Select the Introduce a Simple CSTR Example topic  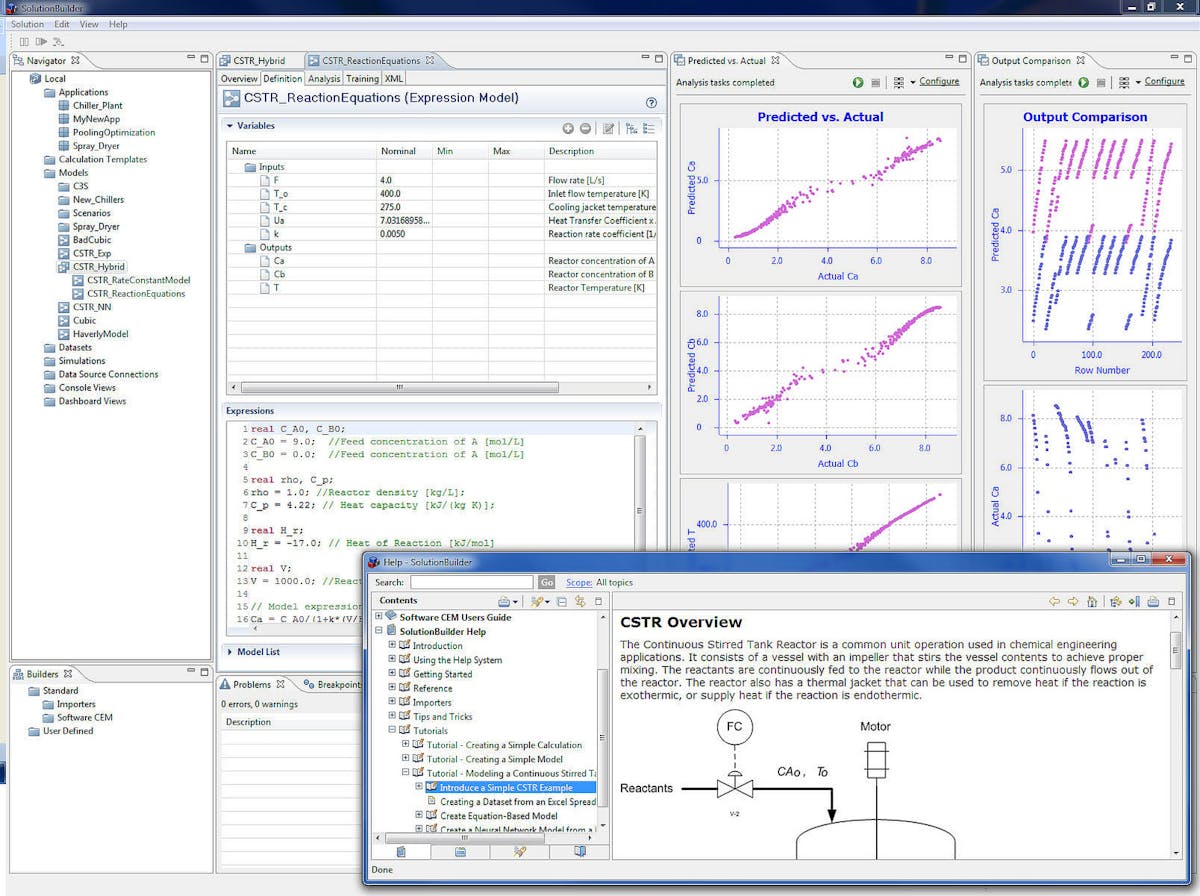[508, 787]
